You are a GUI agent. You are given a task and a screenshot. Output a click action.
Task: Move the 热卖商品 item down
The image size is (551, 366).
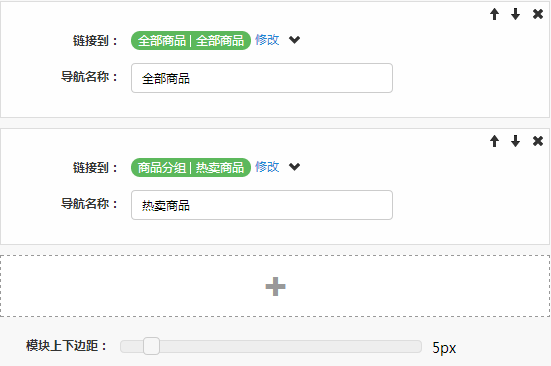coord(516,141)
